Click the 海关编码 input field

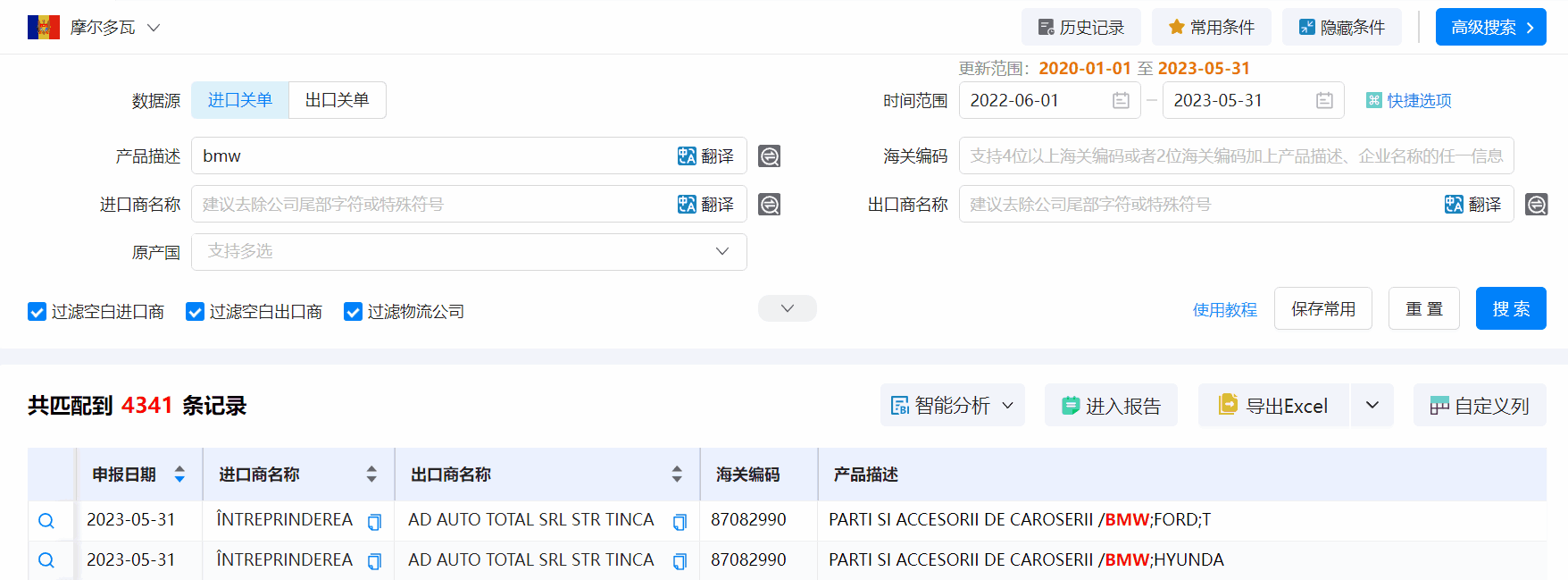pyautogui.click(x=1236, y=156)
